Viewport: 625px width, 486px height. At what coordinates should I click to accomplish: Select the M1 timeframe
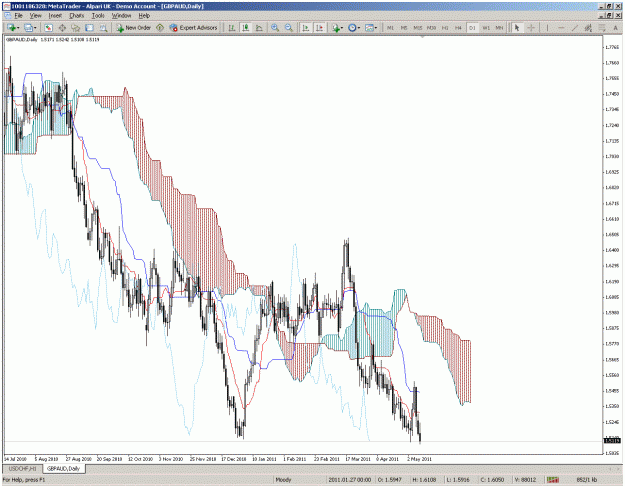[390, 28]
